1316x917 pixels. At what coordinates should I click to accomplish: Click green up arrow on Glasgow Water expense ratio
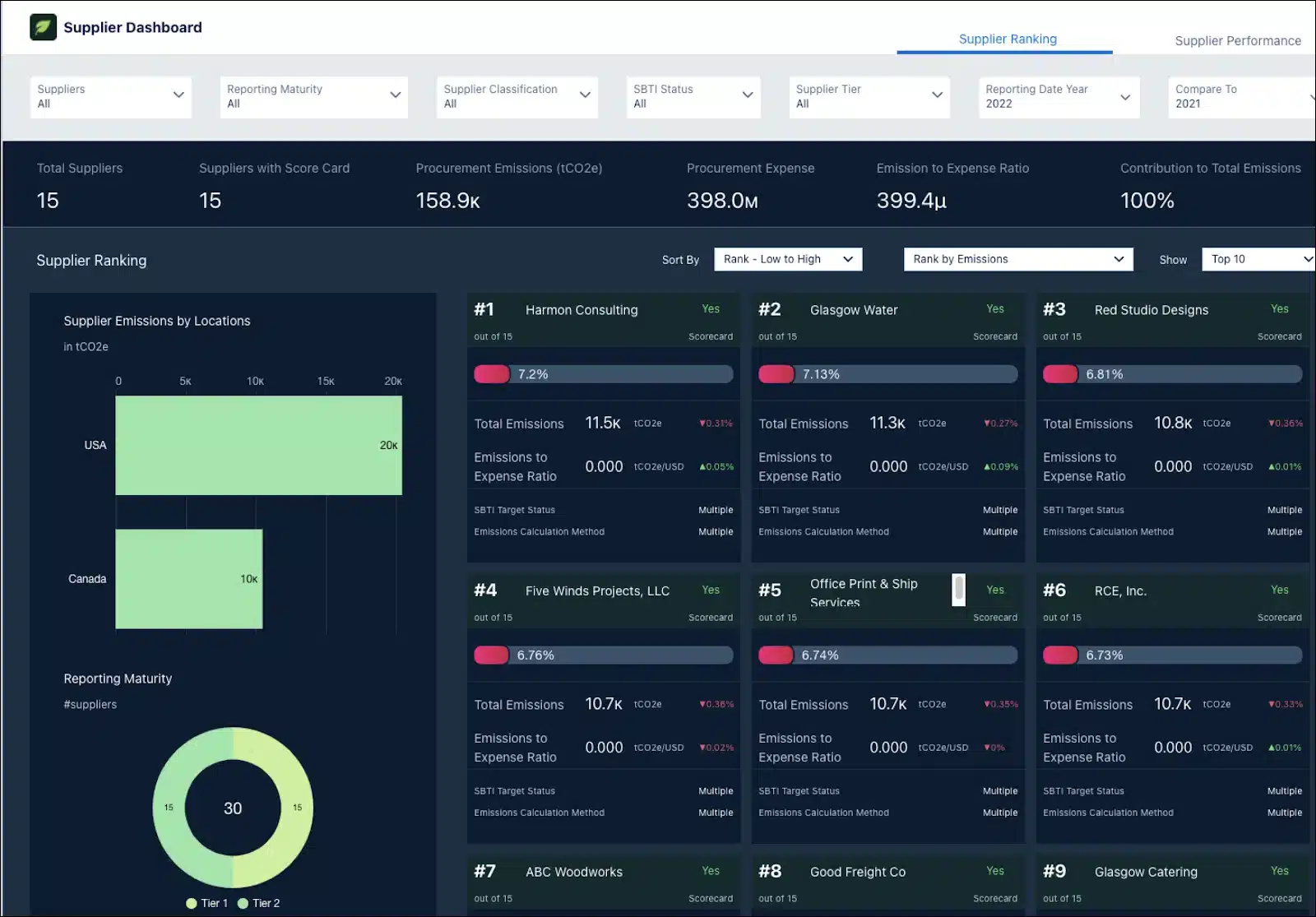click(x=987, y=467)
